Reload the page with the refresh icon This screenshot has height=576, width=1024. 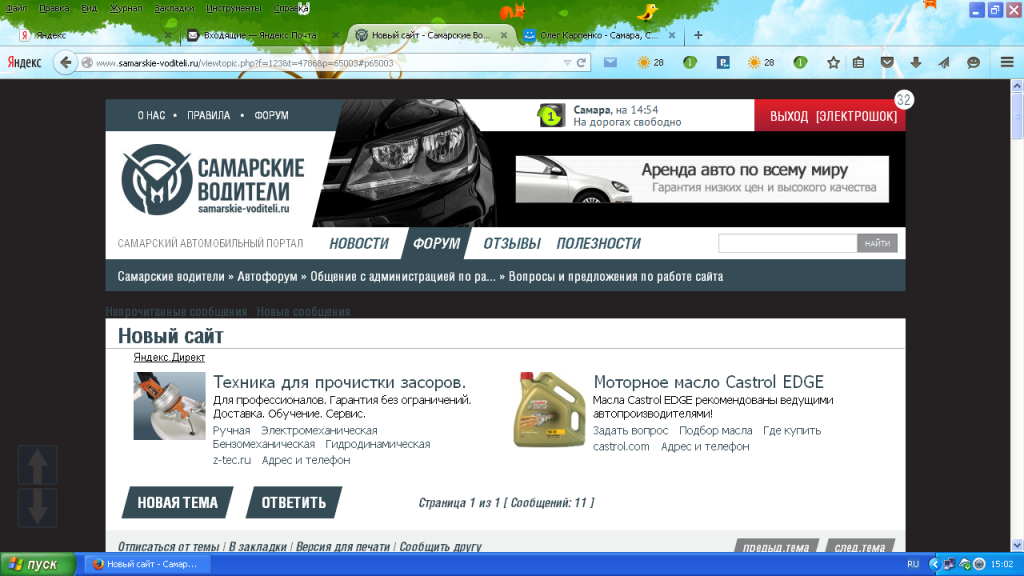(x=581, y=63)
